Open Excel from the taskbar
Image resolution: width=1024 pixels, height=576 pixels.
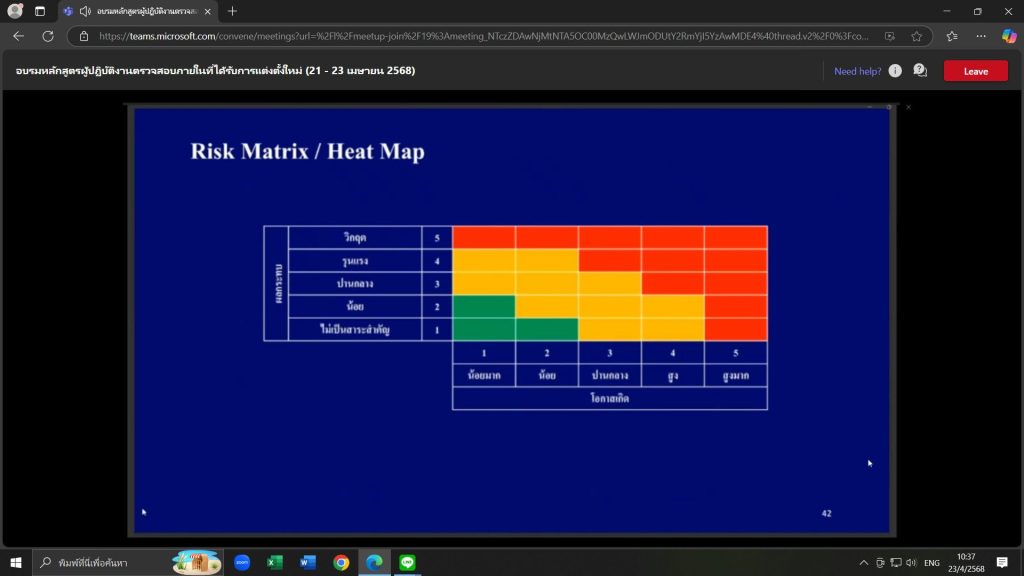[x=275, y=562]
